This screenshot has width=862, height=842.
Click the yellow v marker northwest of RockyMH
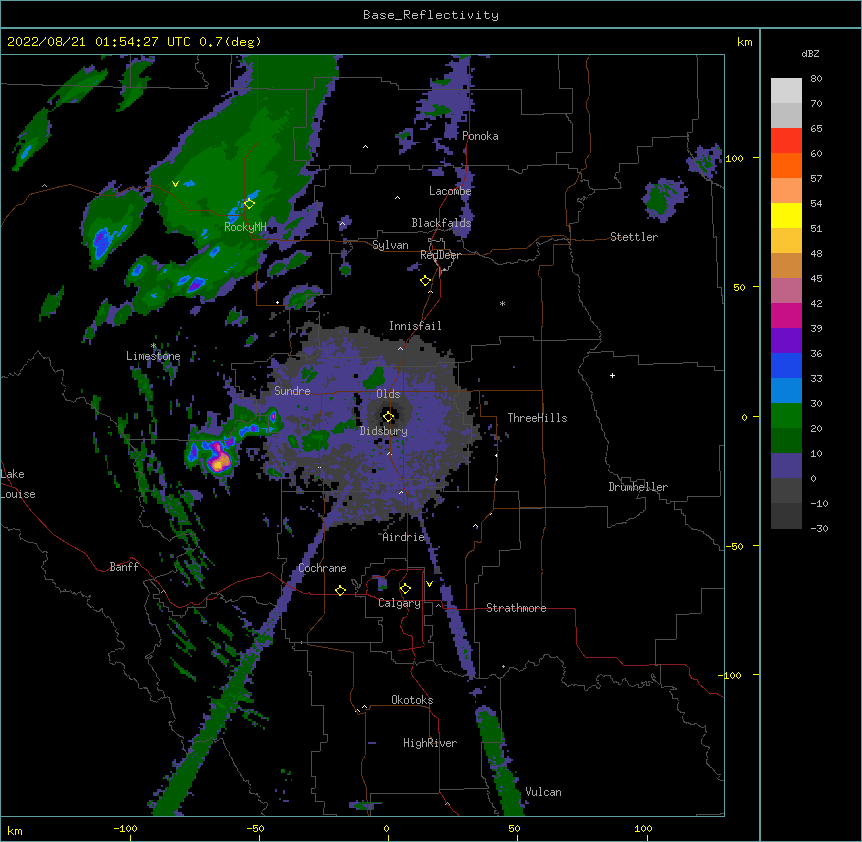pyautogui.click(x=175, y=184)
